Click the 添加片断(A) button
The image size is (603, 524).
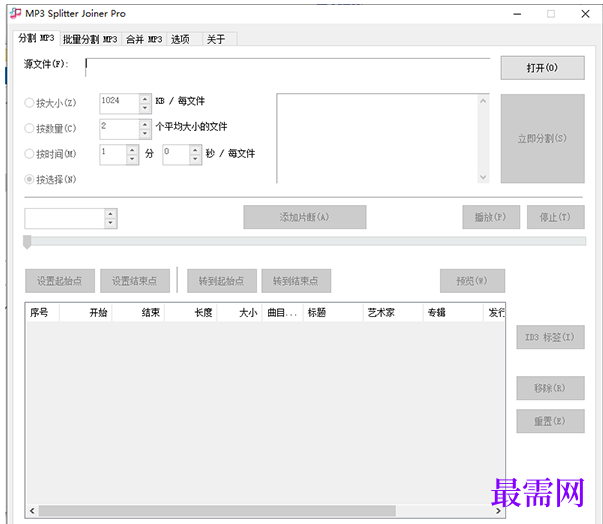(x=305, y=217)
